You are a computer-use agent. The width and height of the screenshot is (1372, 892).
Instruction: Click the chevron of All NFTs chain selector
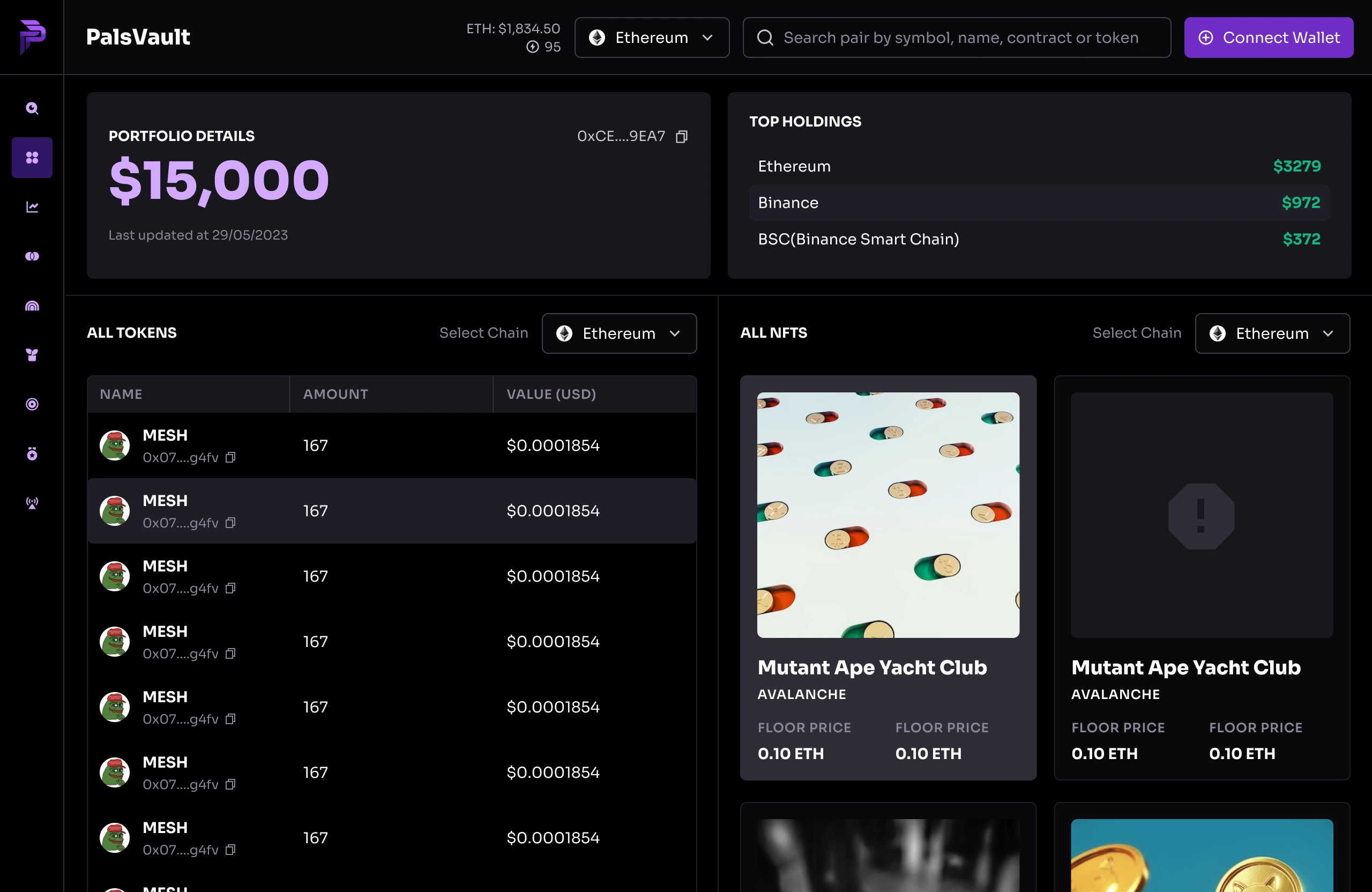click(1328, 334)
